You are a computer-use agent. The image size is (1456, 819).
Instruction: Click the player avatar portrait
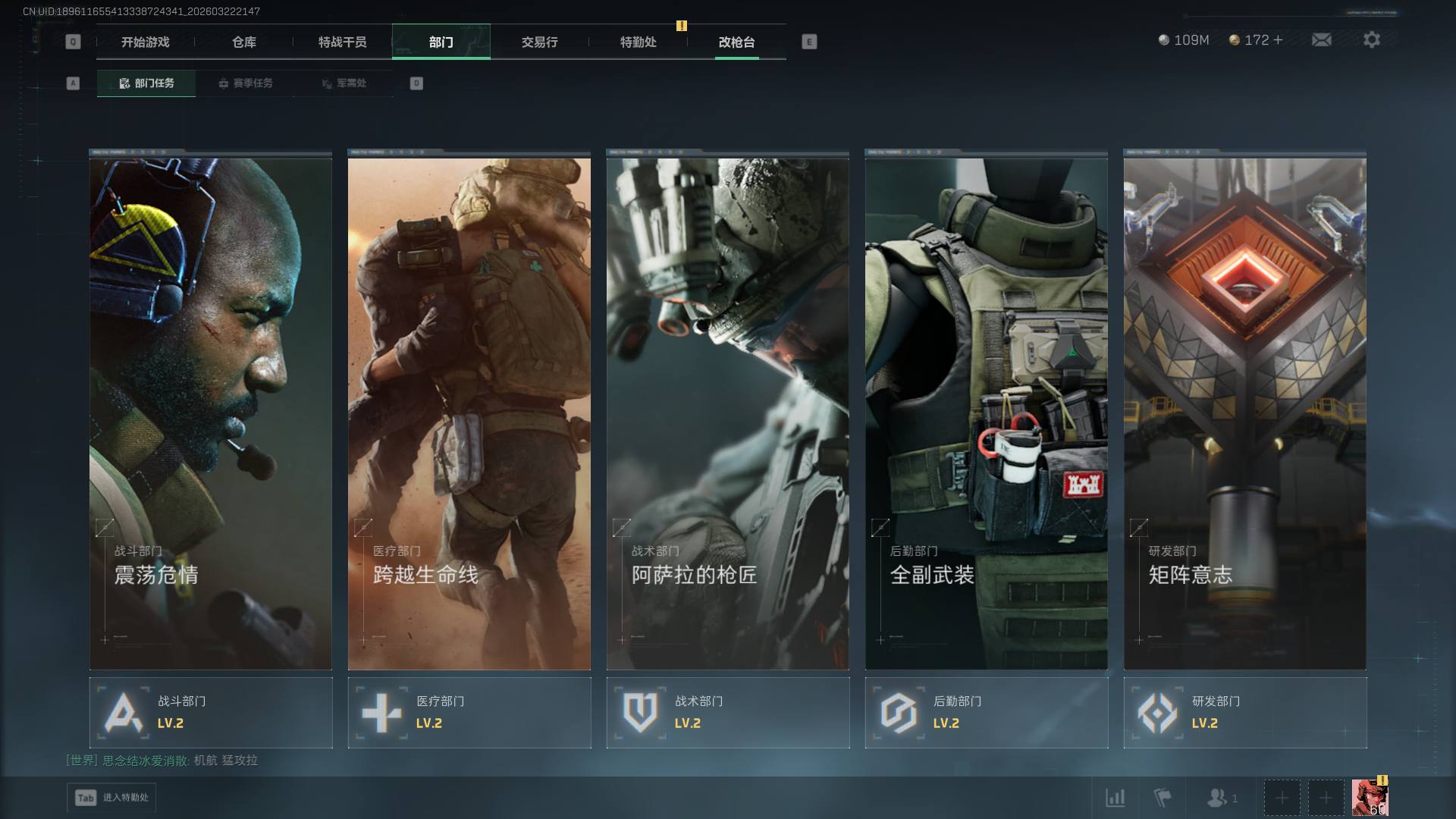pyautogui.click(x=1370, y=798)
